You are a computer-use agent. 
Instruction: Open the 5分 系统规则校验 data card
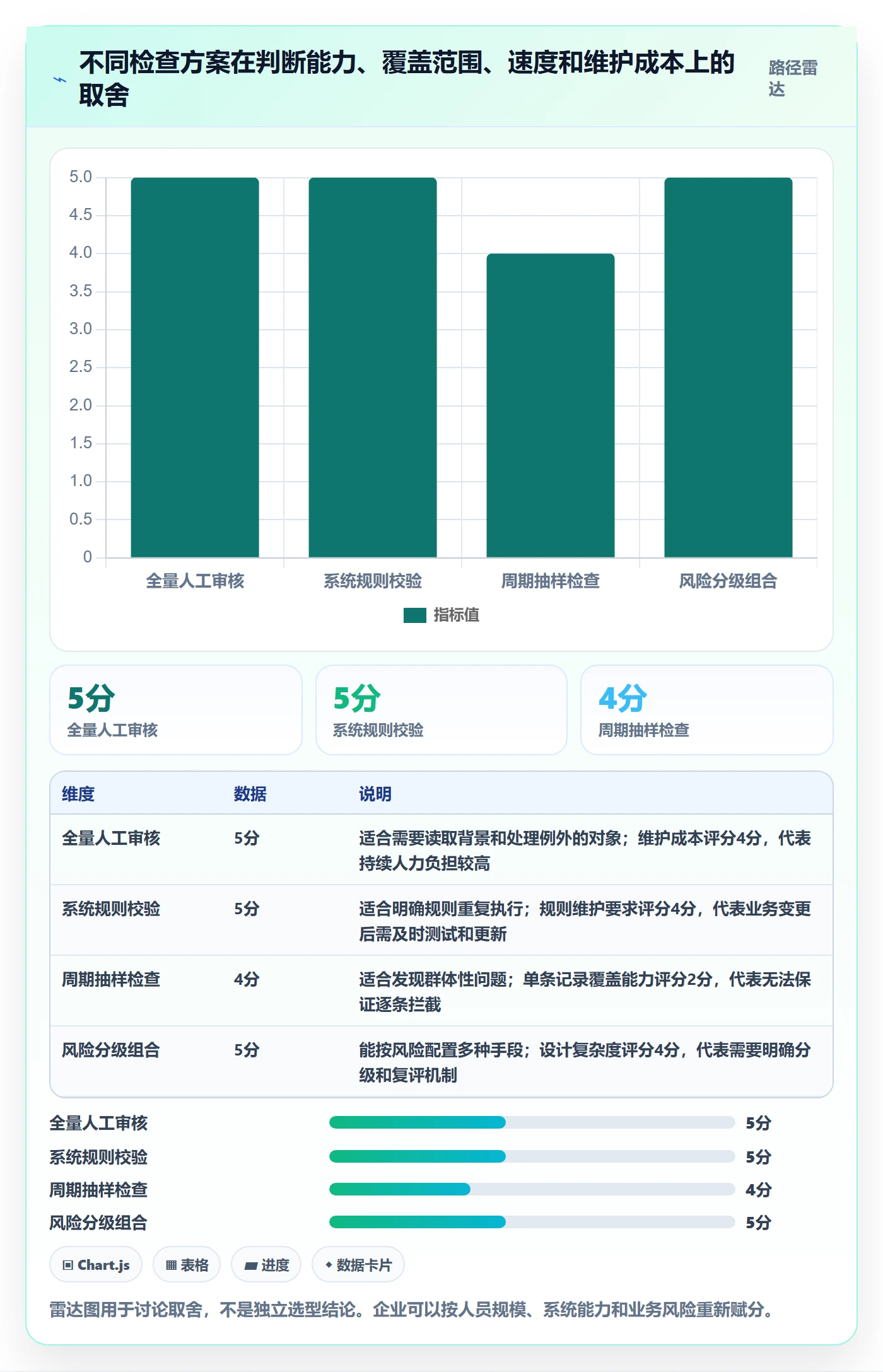(441, 710)
